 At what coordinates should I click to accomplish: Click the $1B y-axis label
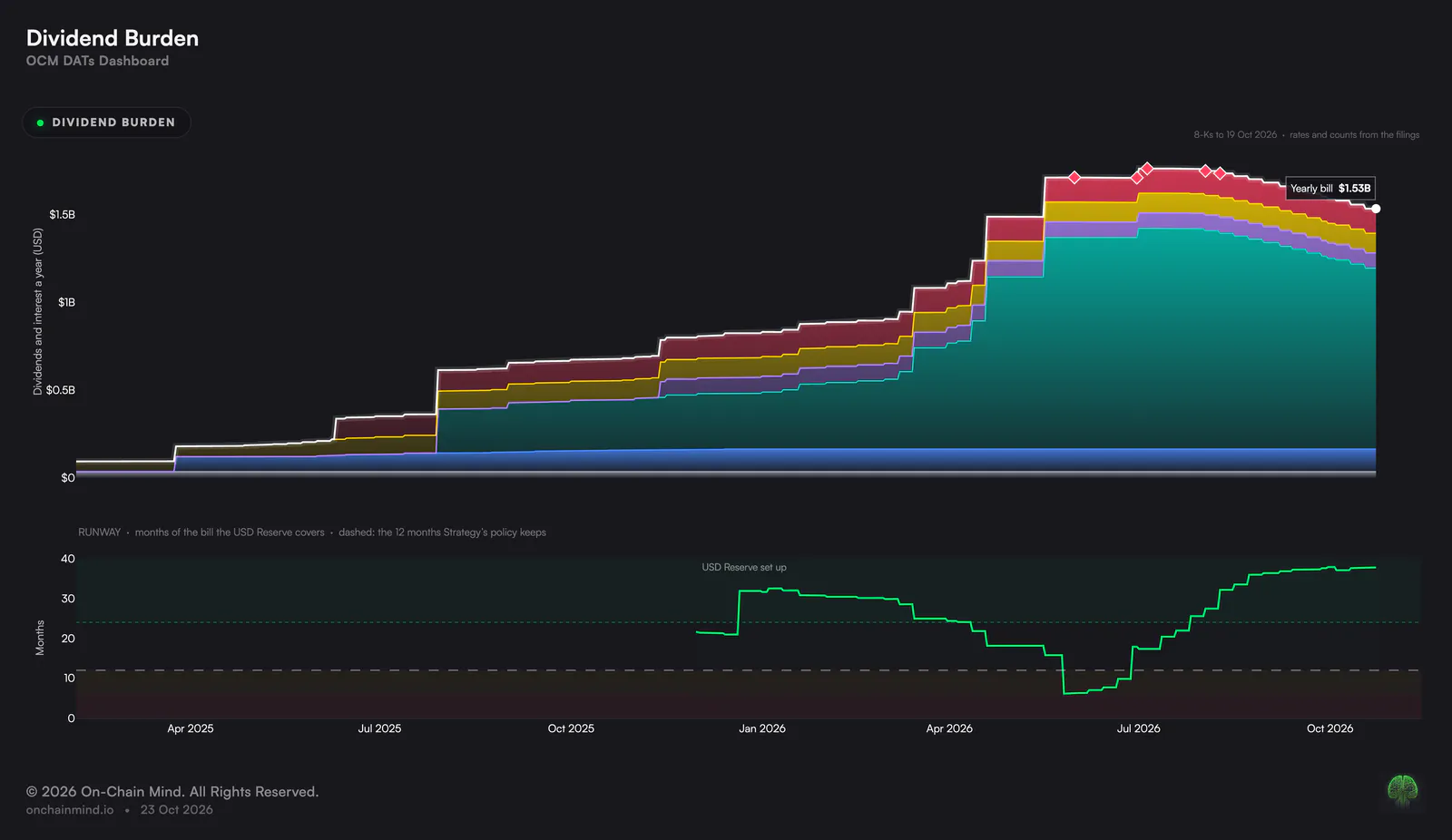click(66, 302)
